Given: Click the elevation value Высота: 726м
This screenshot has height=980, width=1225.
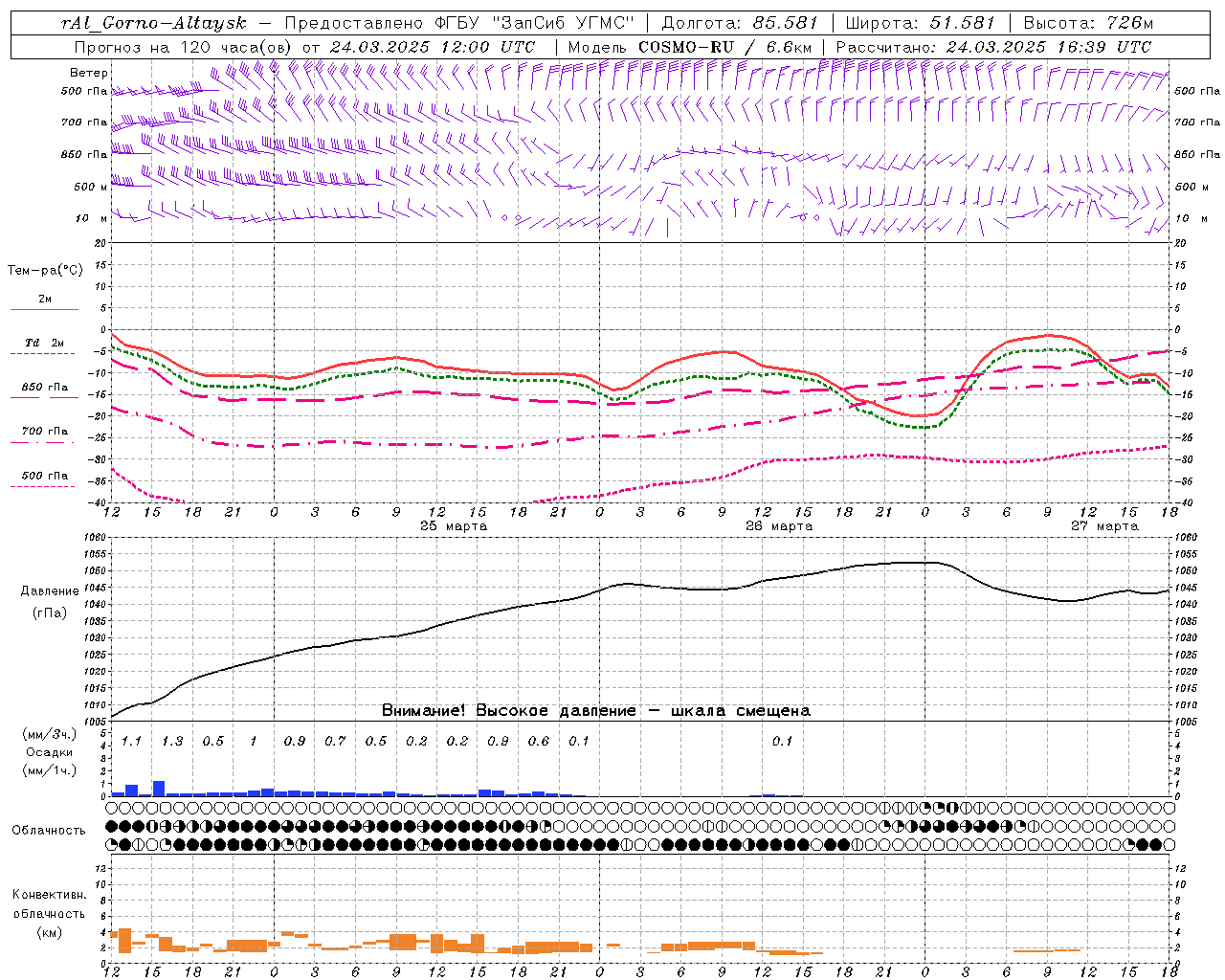Looking at the screenshot, I should (1088, 23).
